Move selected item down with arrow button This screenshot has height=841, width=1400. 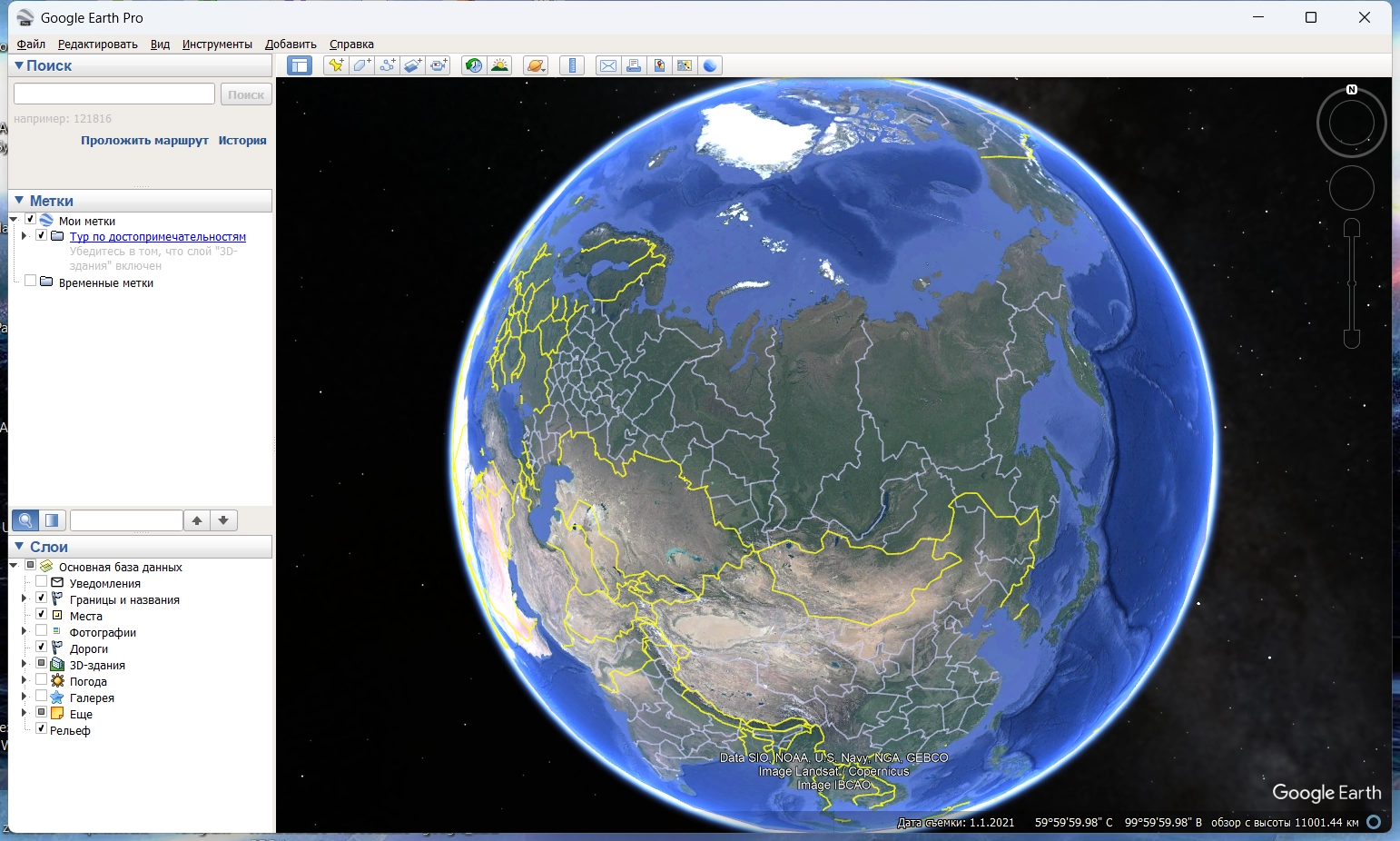pyautogui.click(x=223, y=520)
